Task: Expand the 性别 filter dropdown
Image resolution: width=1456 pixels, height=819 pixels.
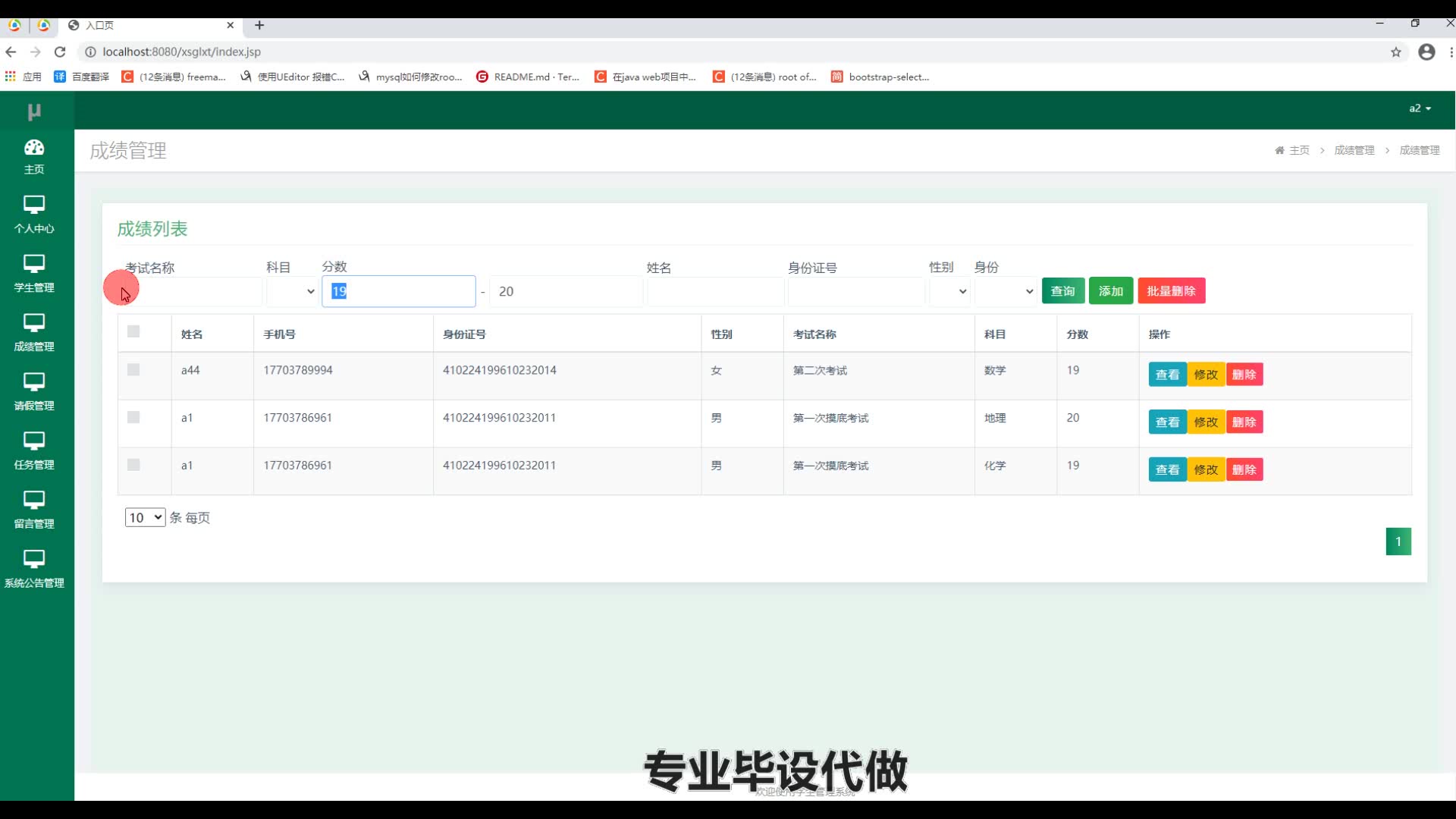Action: pos(950,291)
